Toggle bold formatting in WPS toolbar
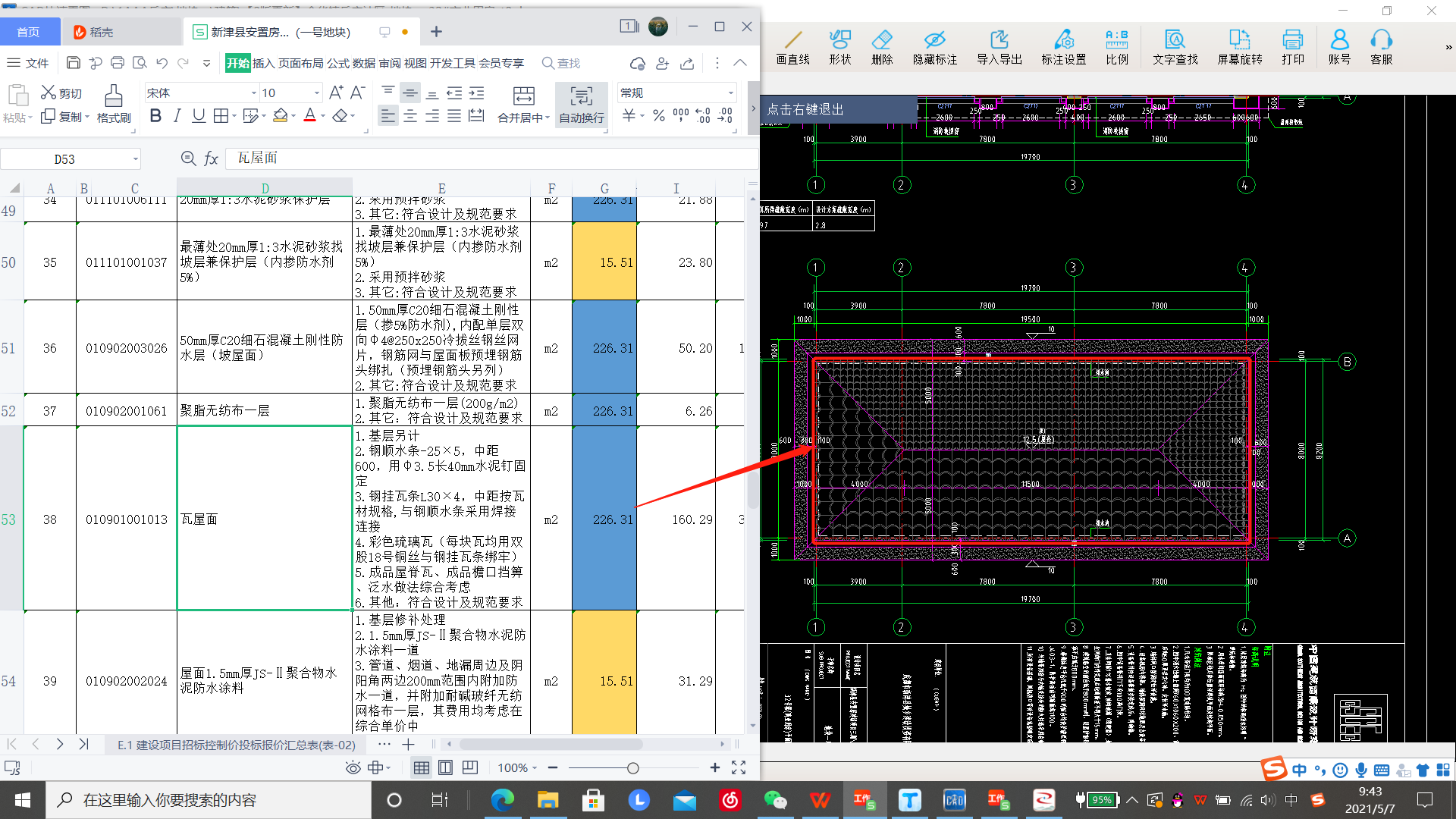The height and width of the screenshot is (819, 1456). [x=155, y=116]
